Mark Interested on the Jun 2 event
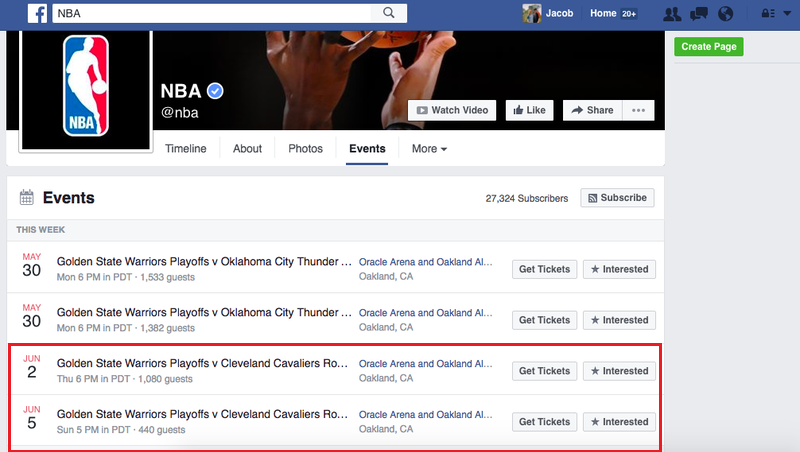Viewport: 800px width, 452px height. click(619, 371)
